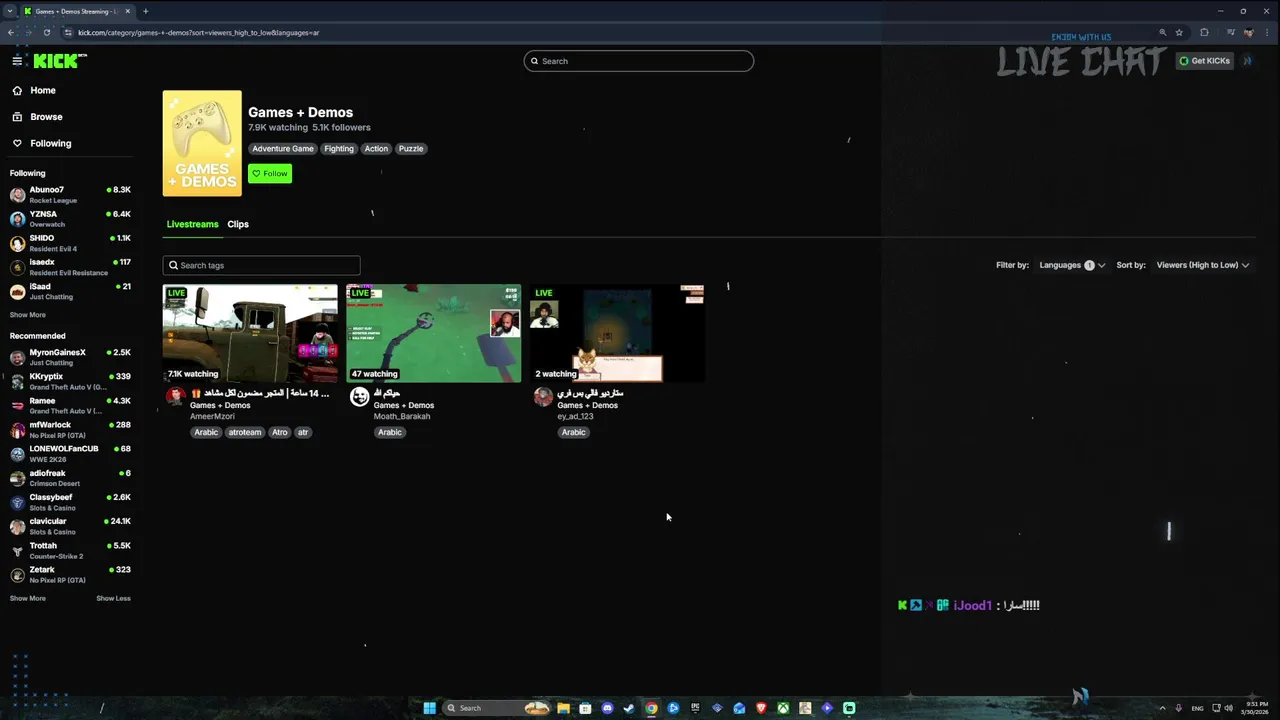Open Discord from taskbar
This screenshot has width=1280, height=720.
click(x=607, y=708)
